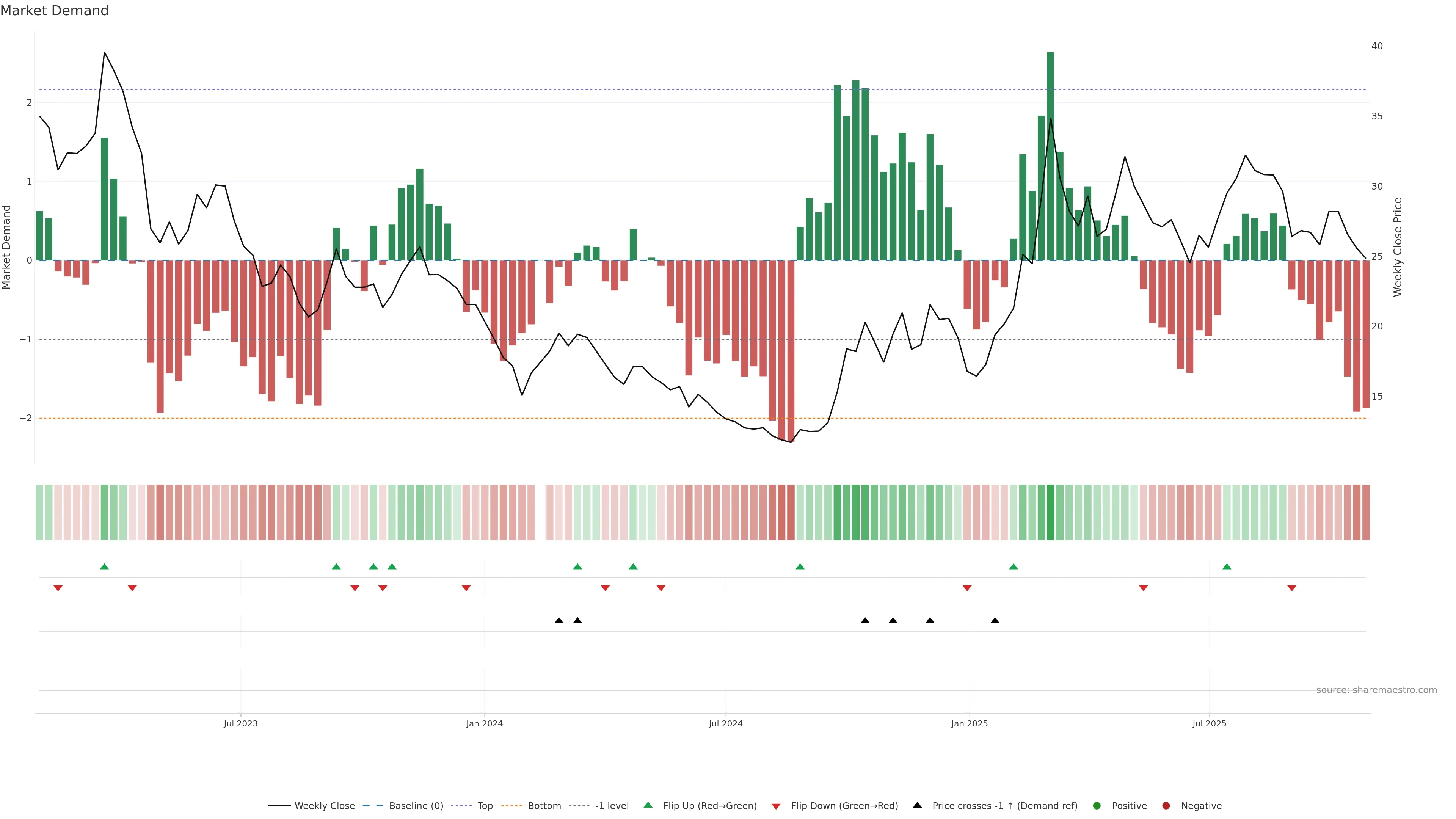Click the red Flip Down legend triangle
The image size is (1456, 819).
[776, 806]
